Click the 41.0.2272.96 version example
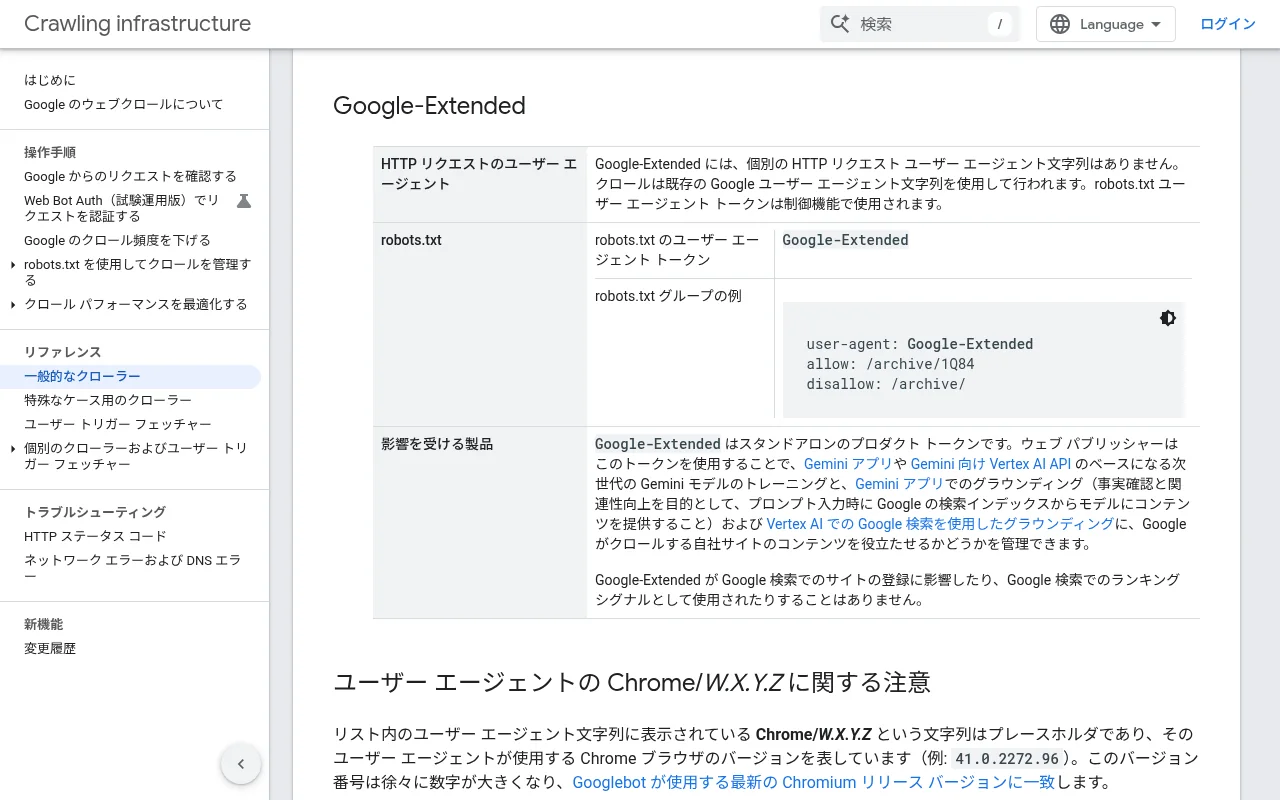Image resolution: width=1280 pixels, height=800 pixels. click(1007, 758)
